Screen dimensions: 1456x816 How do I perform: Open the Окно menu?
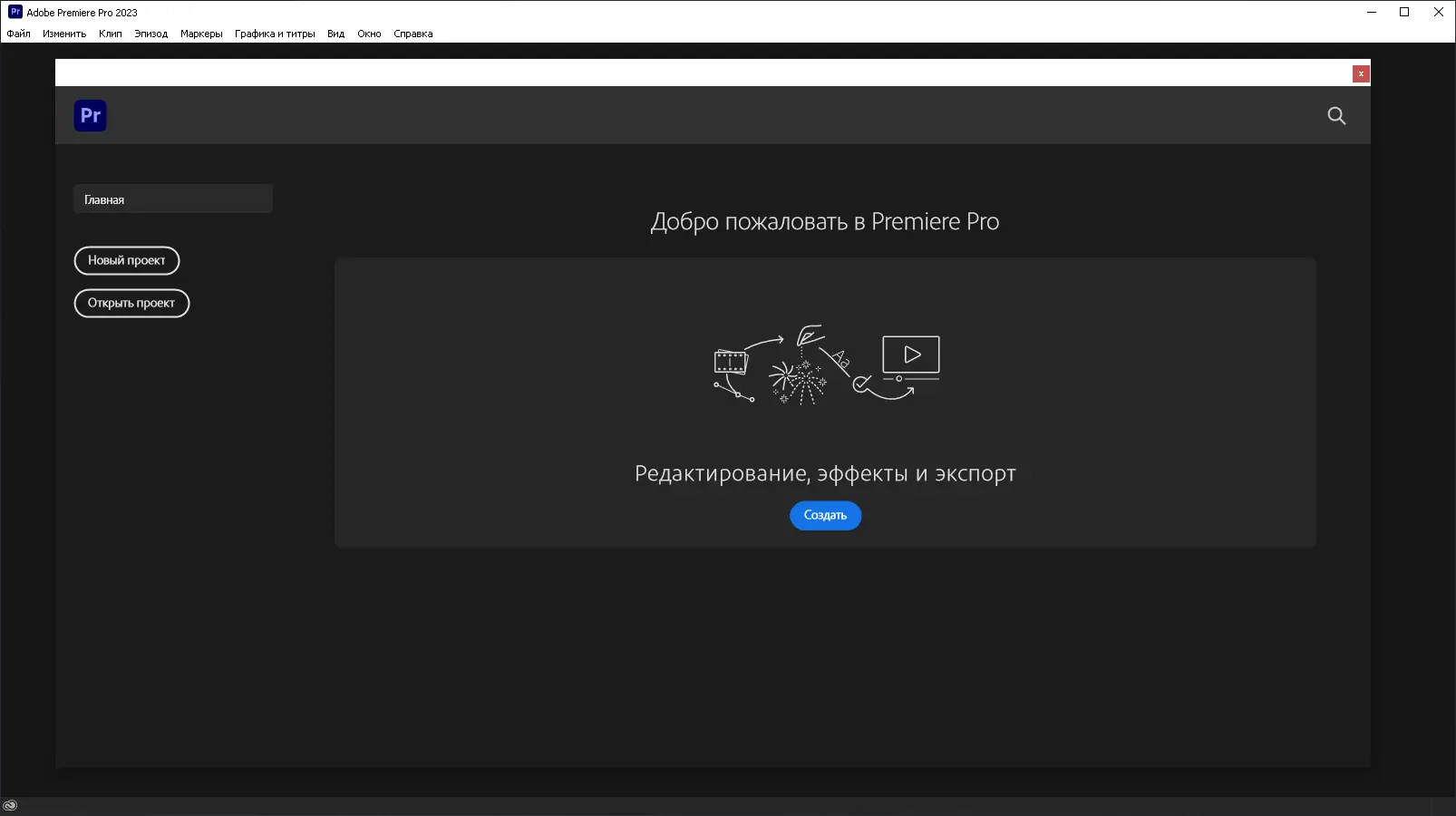[x=368, y=33]
